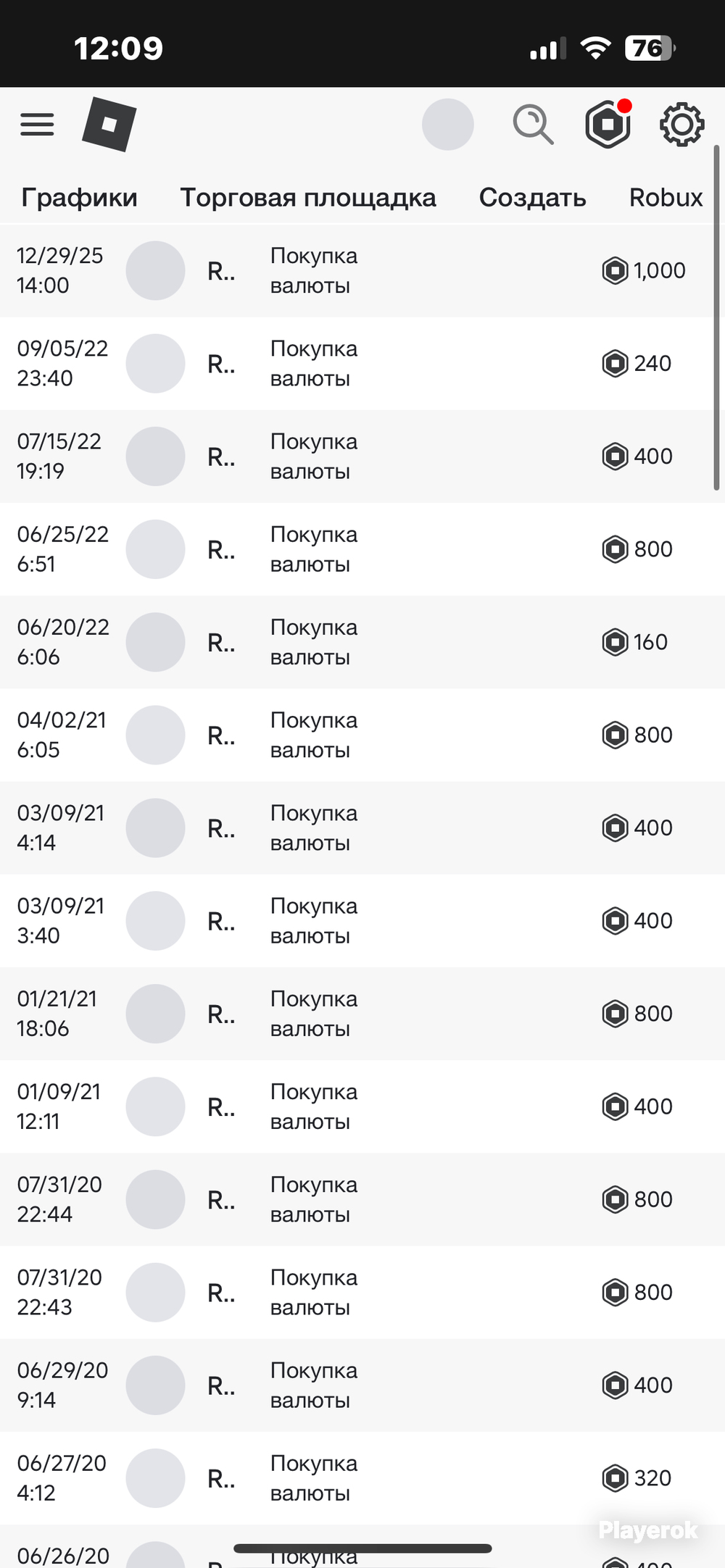The height and width of the screenshot is (1568, 725).
Task: Open the hamburger navigation menu
Action: (37, 125)
